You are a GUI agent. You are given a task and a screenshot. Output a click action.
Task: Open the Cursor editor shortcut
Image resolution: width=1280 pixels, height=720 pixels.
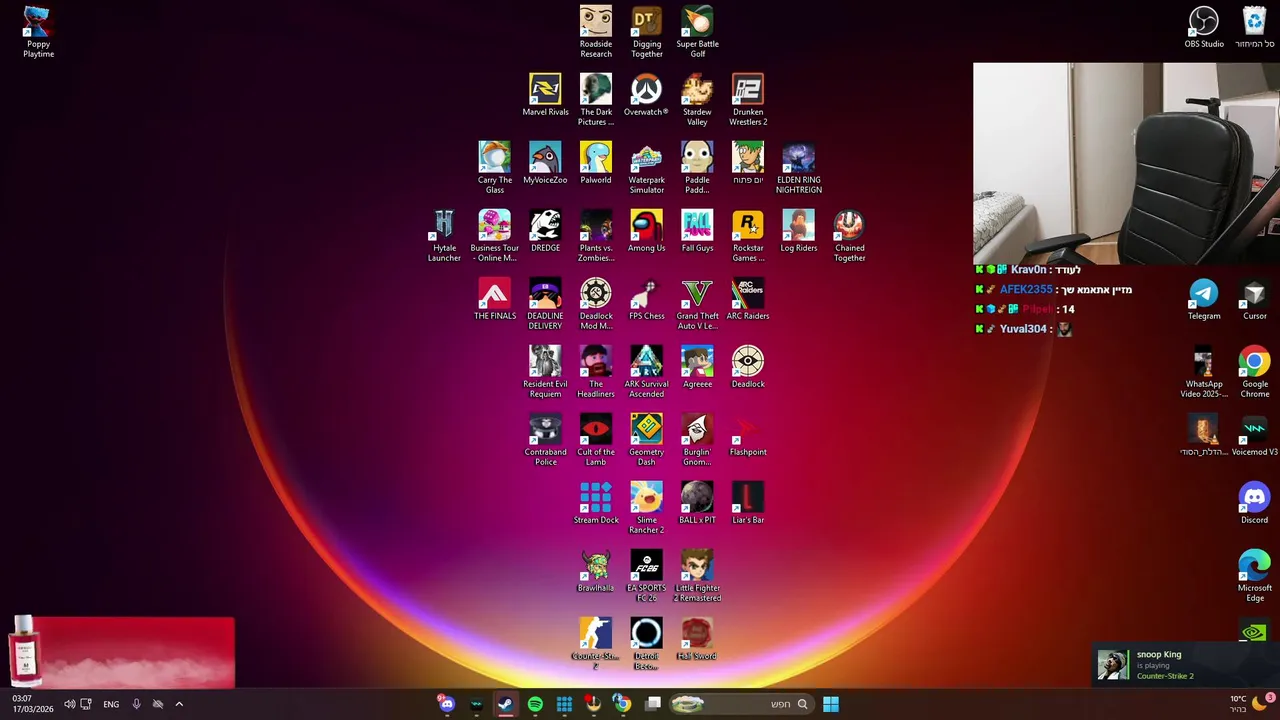click(x=1254, y=299)
